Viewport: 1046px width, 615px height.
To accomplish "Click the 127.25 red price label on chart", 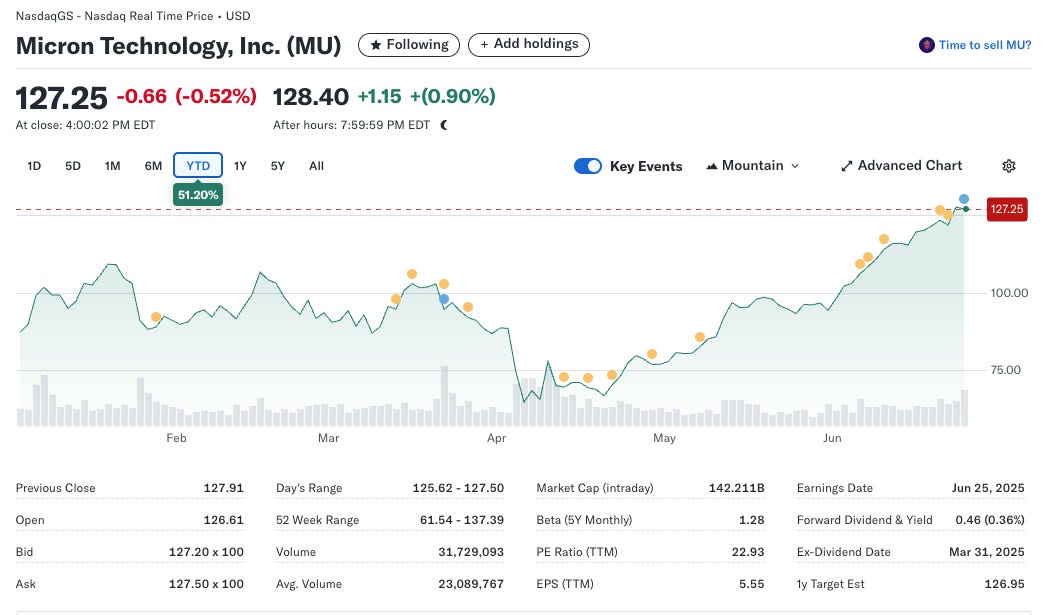I will pos(1007,209).
